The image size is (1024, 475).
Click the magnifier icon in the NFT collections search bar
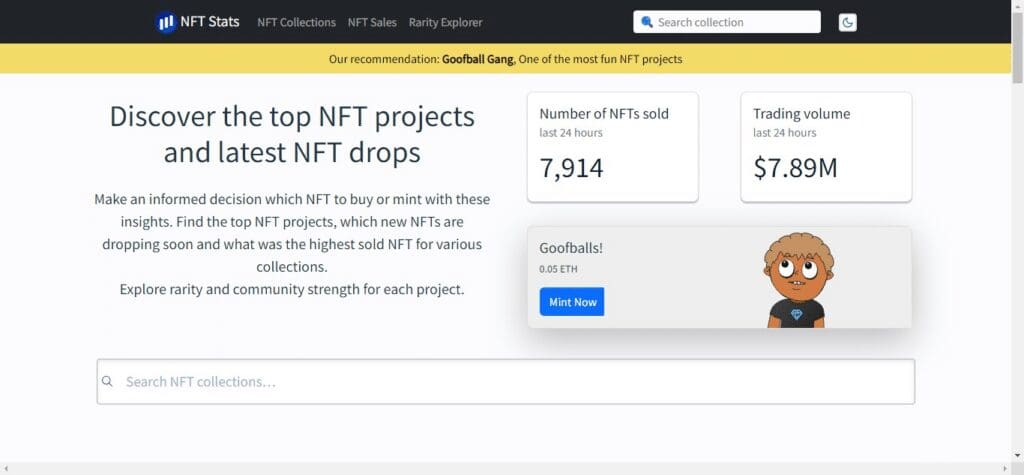coord(108,382)
